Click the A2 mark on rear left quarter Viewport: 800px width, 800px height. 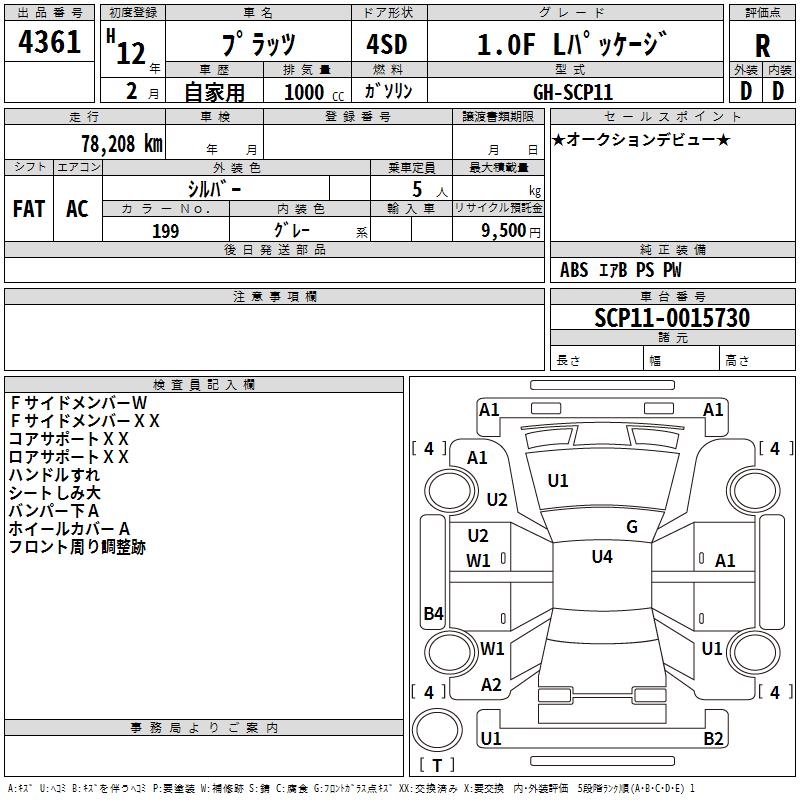491,685
